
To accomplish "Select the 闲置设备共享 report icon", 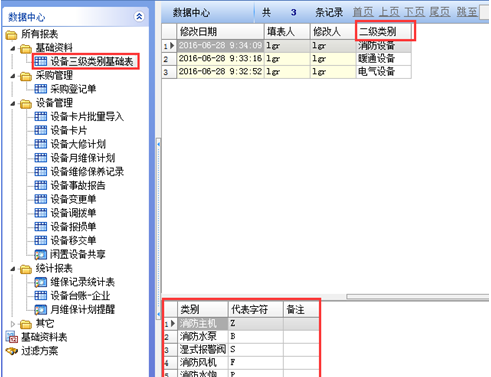I will pos(41,254).
